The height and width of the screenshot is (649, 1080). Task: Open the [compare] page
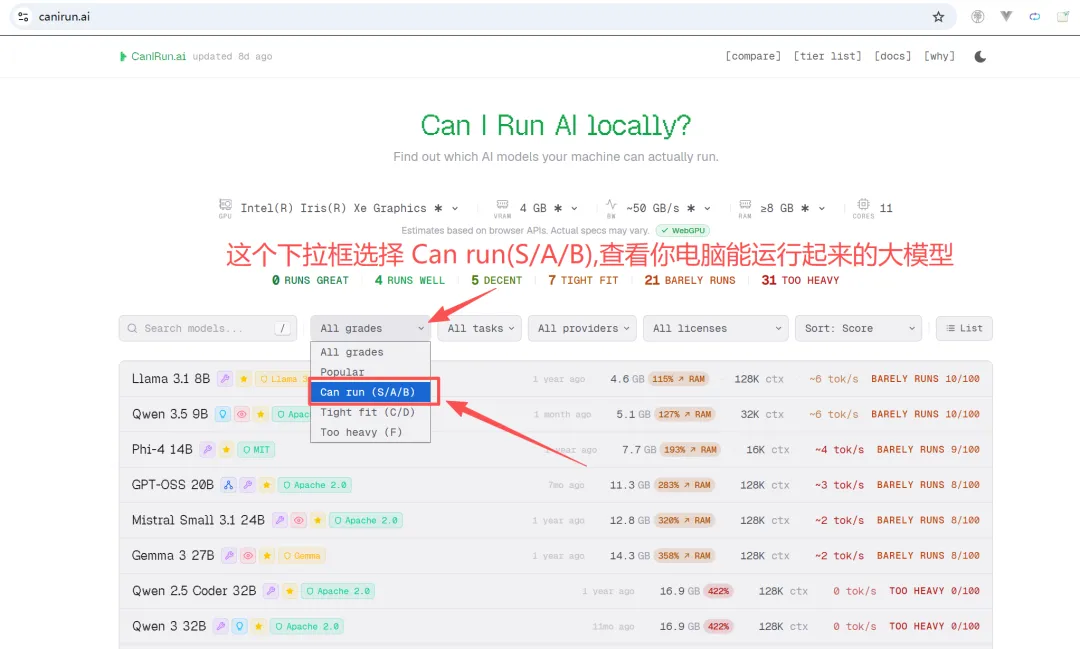[753, 56]
